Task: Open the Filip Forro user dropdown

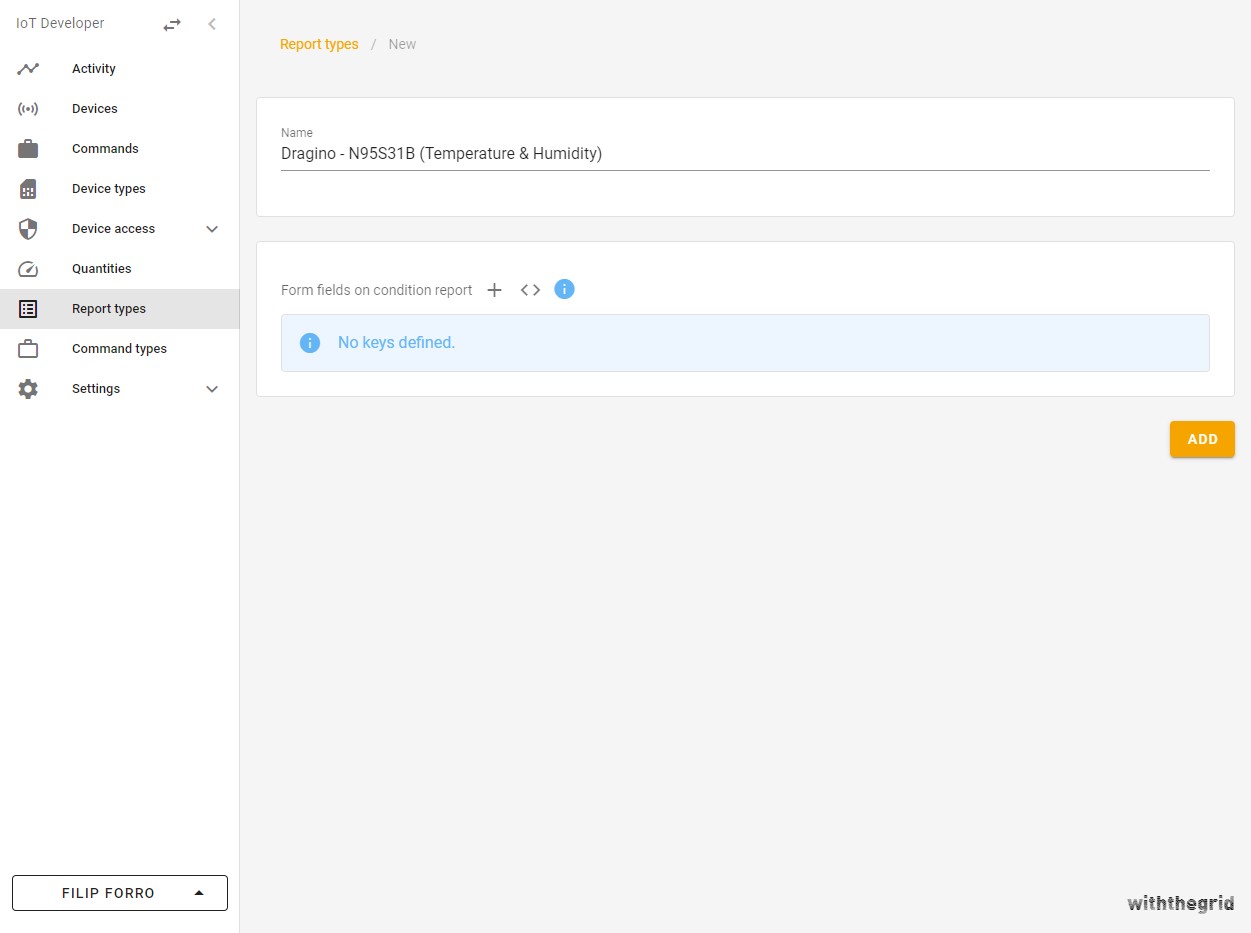Action: point(120,893)
